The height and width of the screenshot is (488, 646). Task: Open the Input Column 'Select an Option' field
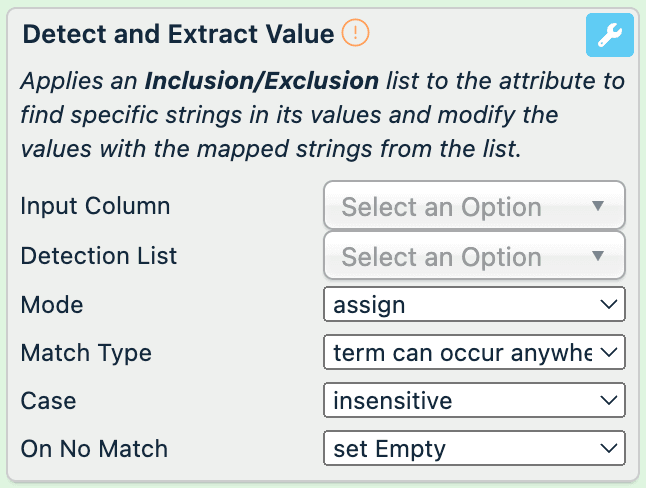tap(460, 207)
